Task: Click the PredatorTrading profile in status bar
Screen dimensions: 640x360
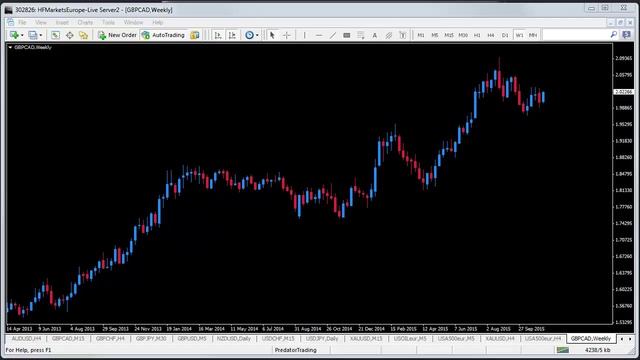Action: point(296,350)
